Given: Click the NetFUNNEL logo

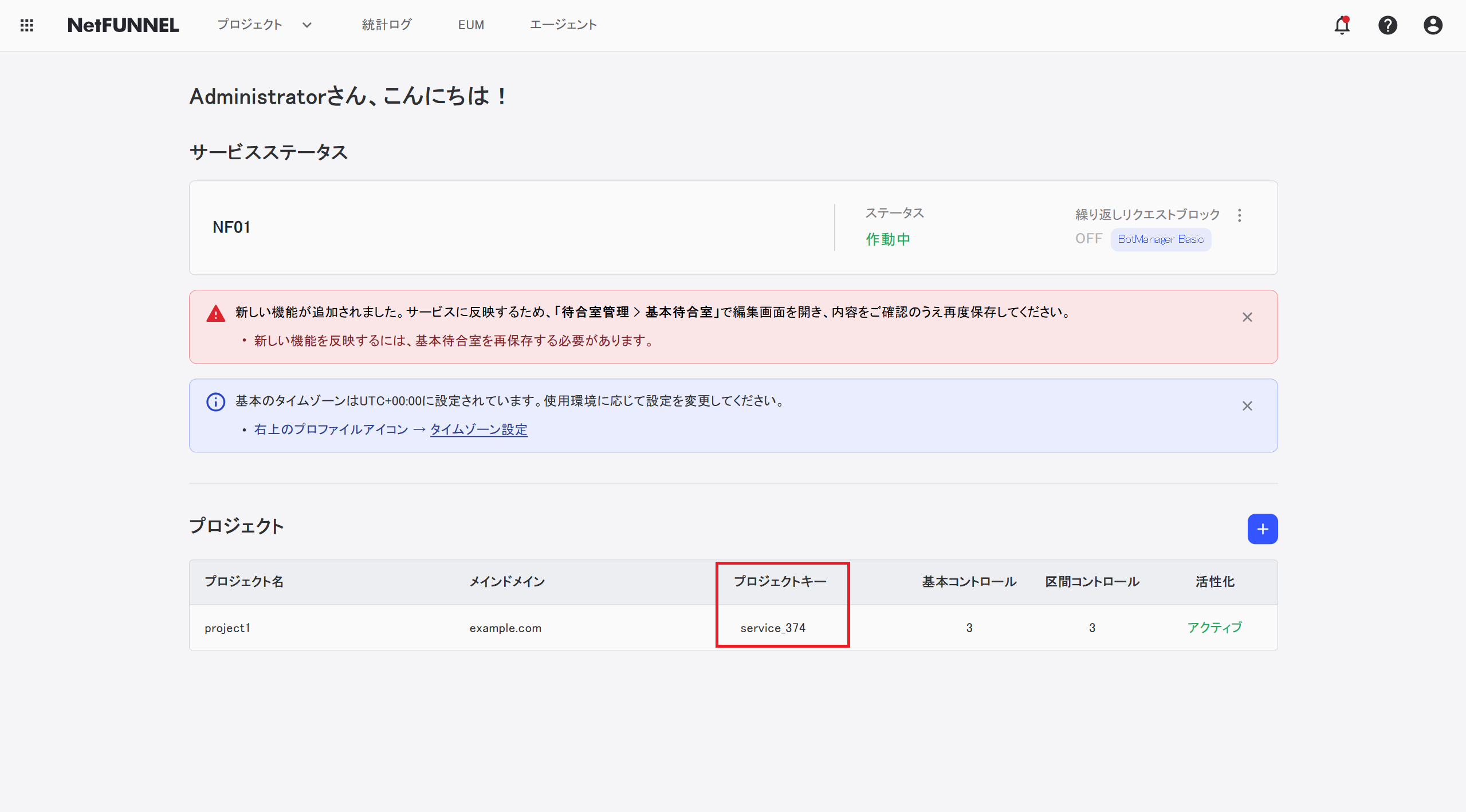Looking at the screenshot, I should tap(123, 25).
